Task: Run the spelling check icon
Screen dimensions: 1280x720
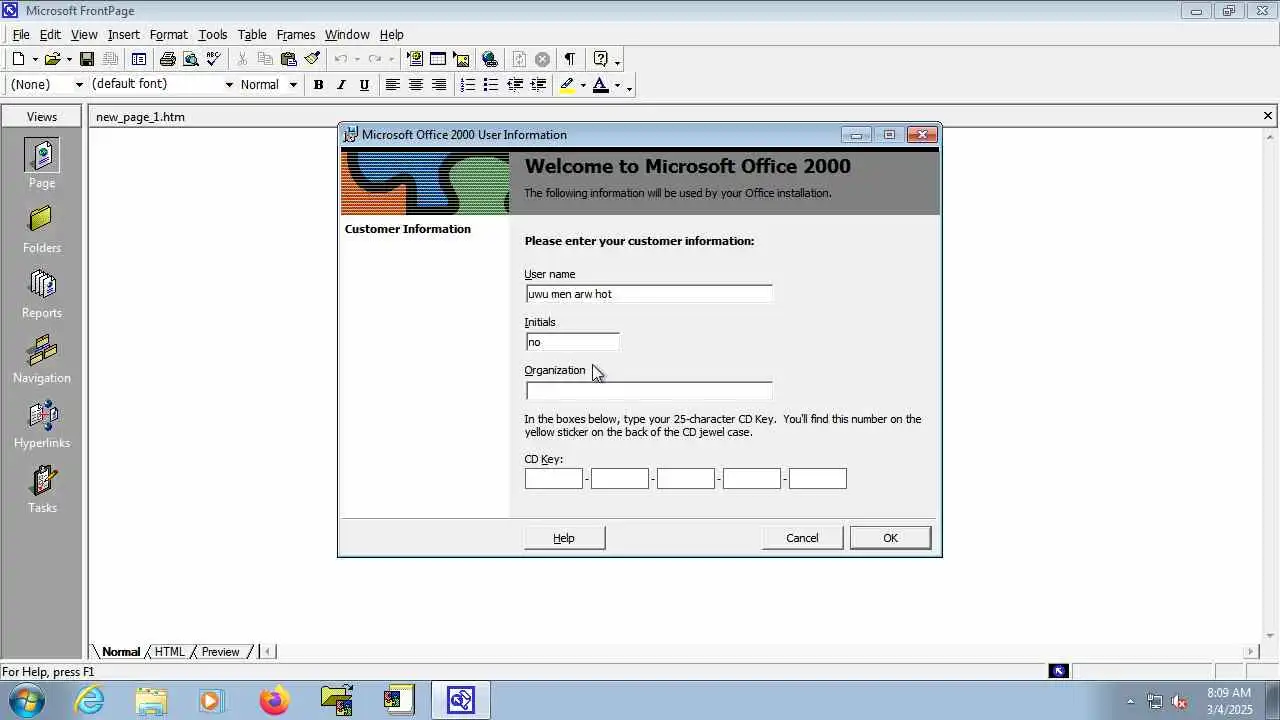Action: tap(213, 59)
